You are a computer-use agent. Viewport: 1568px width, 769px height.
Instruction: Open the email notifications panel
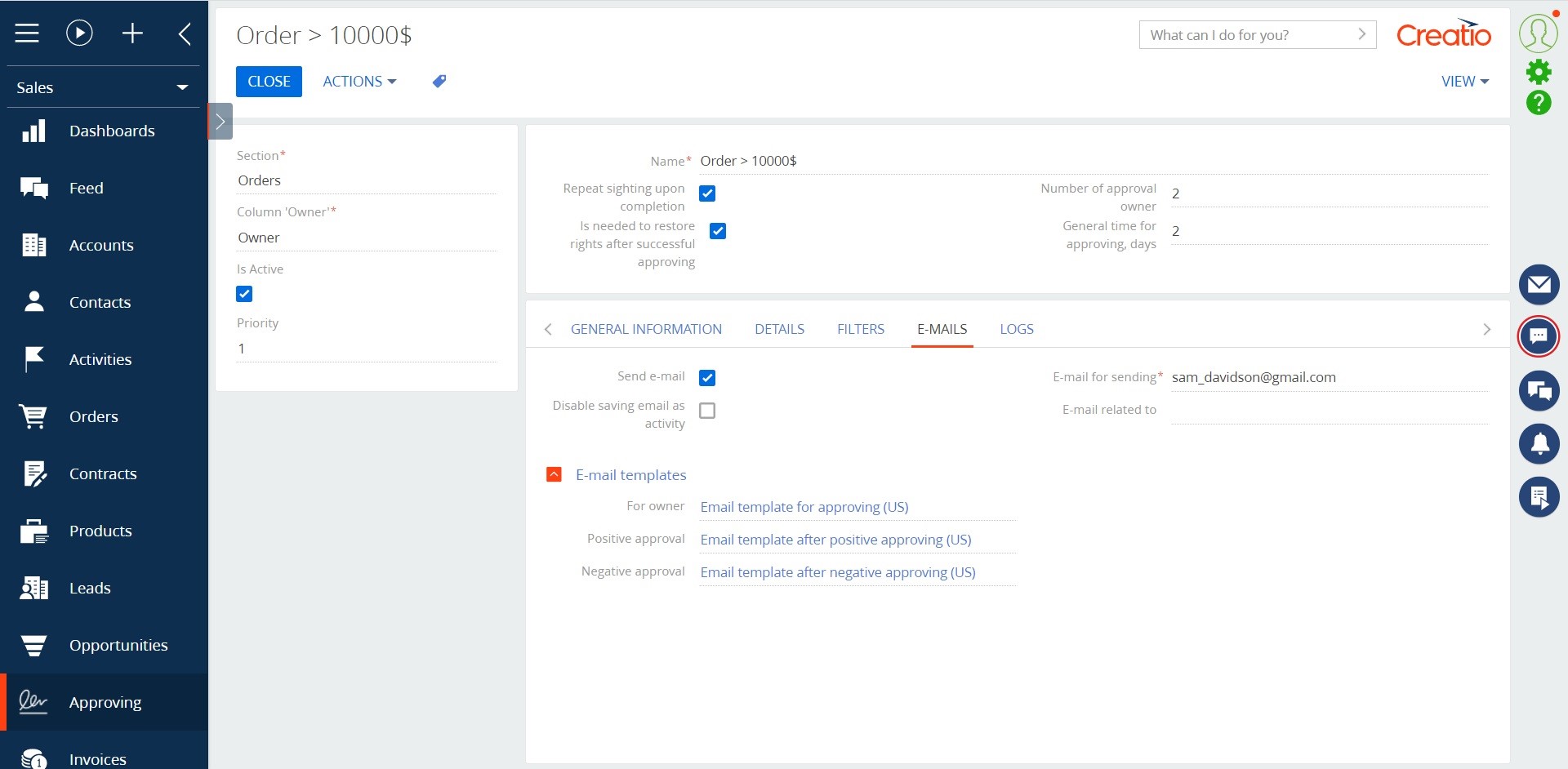[x=1539, y=284]
